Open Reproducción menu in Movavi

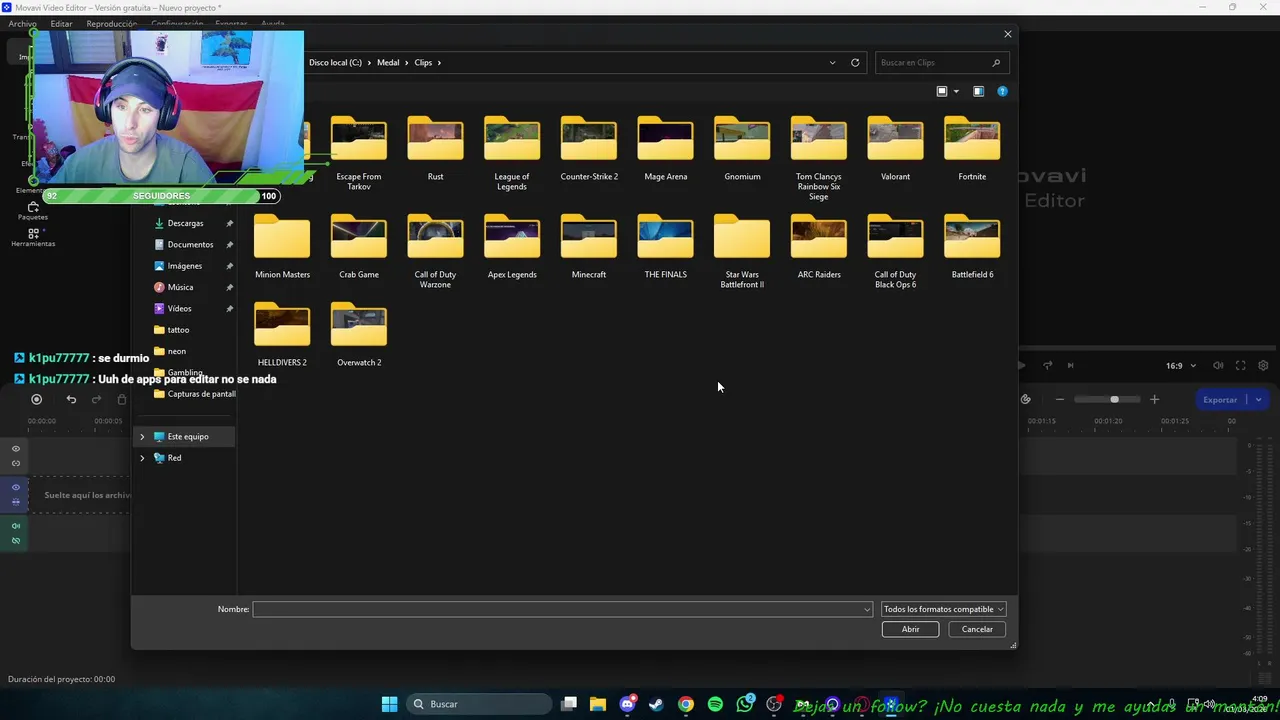point(112,24)
